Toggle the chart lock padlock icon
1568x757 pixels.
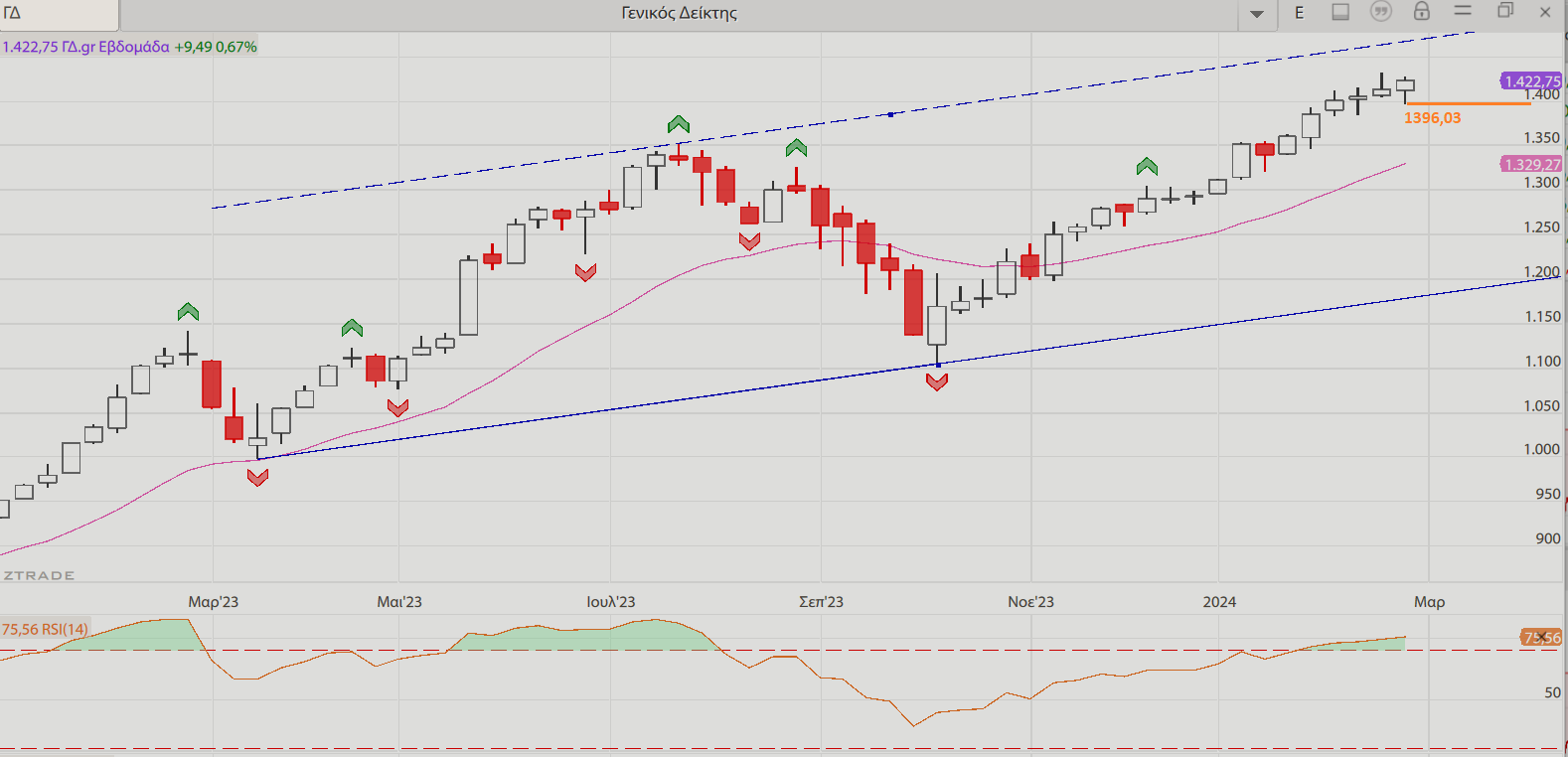(1422, 11)
